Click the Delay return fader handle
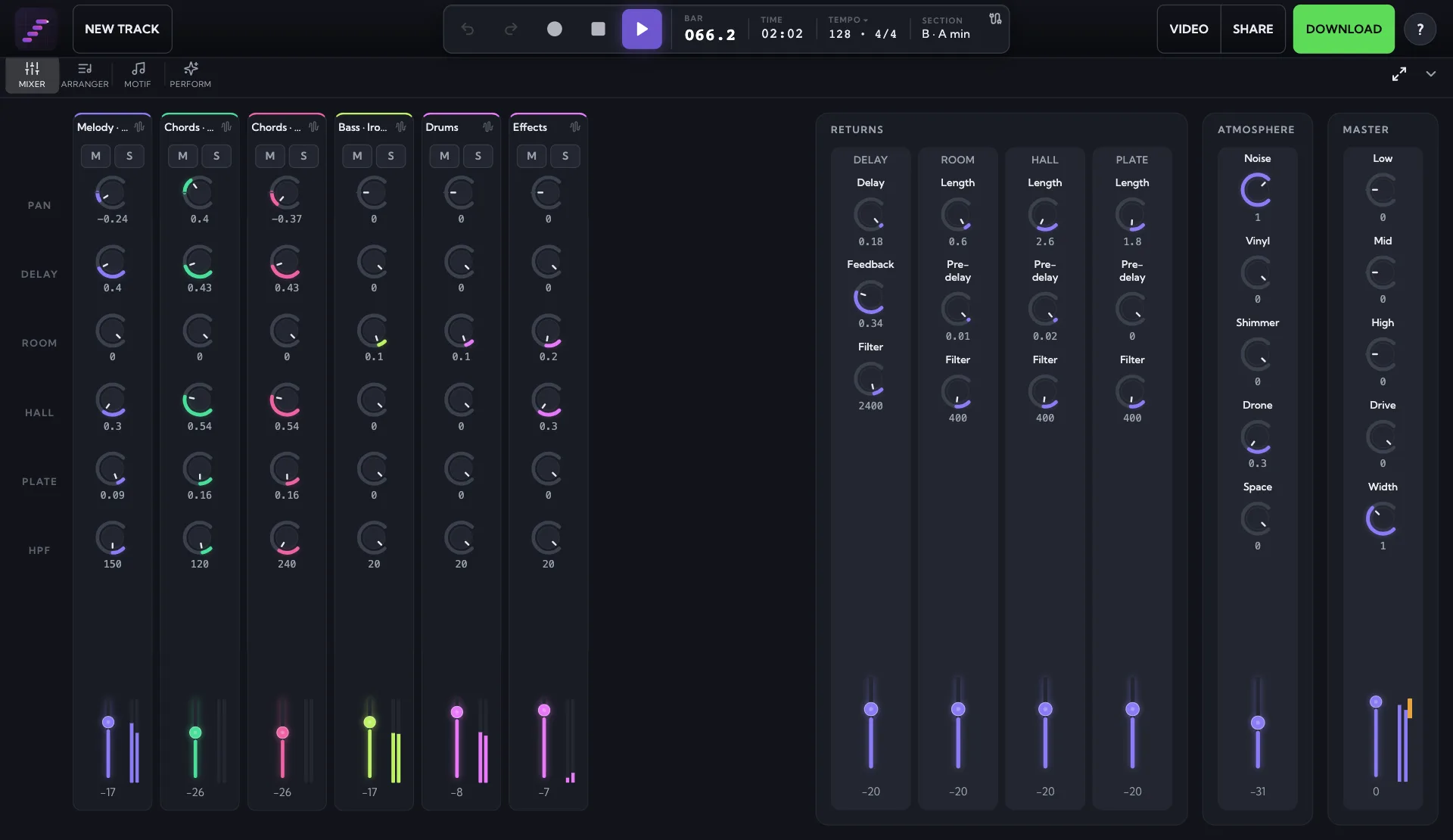The height and width of the screenshot is (840, 1453). tap(871, 709)
